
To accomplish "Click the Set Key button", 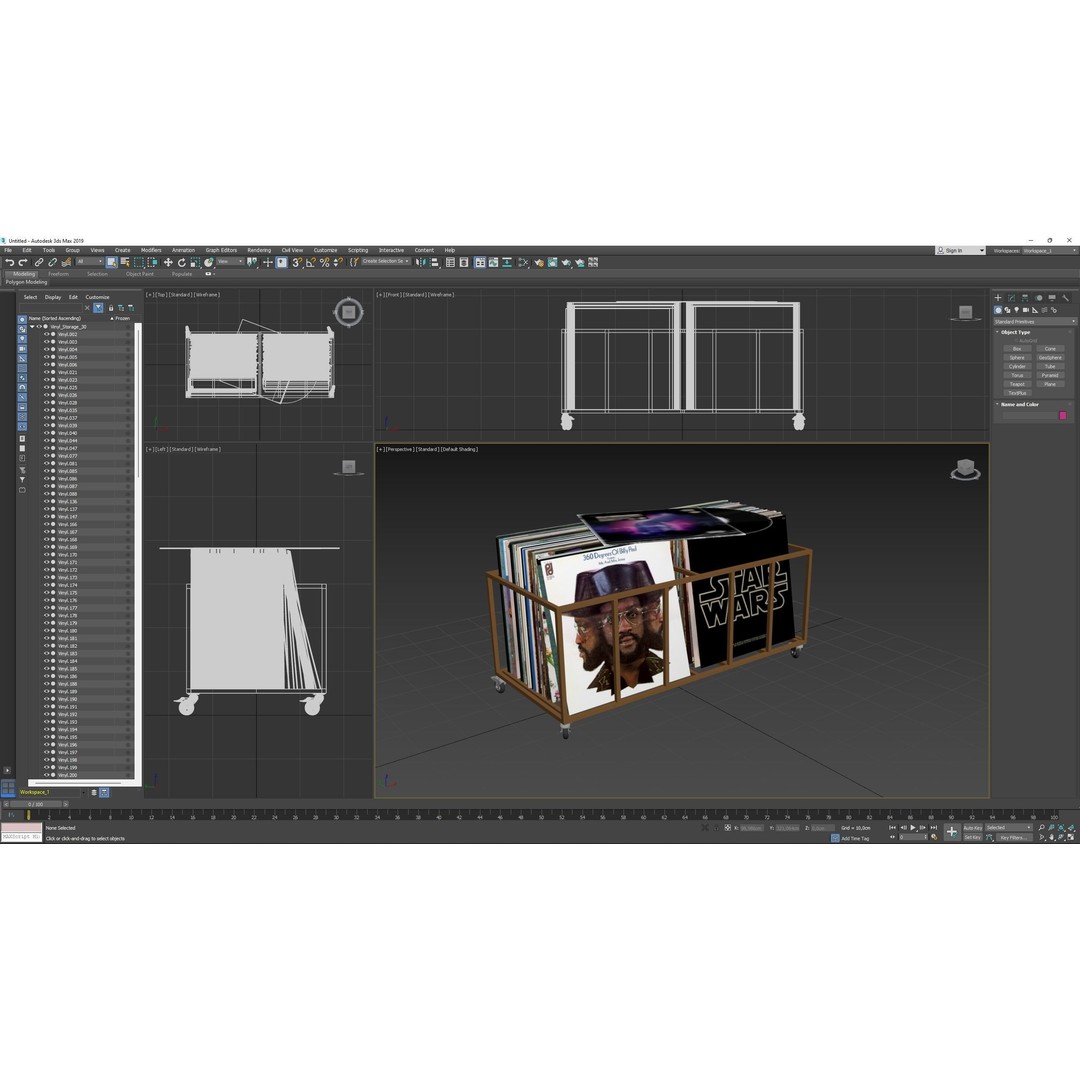I will 973,837.
